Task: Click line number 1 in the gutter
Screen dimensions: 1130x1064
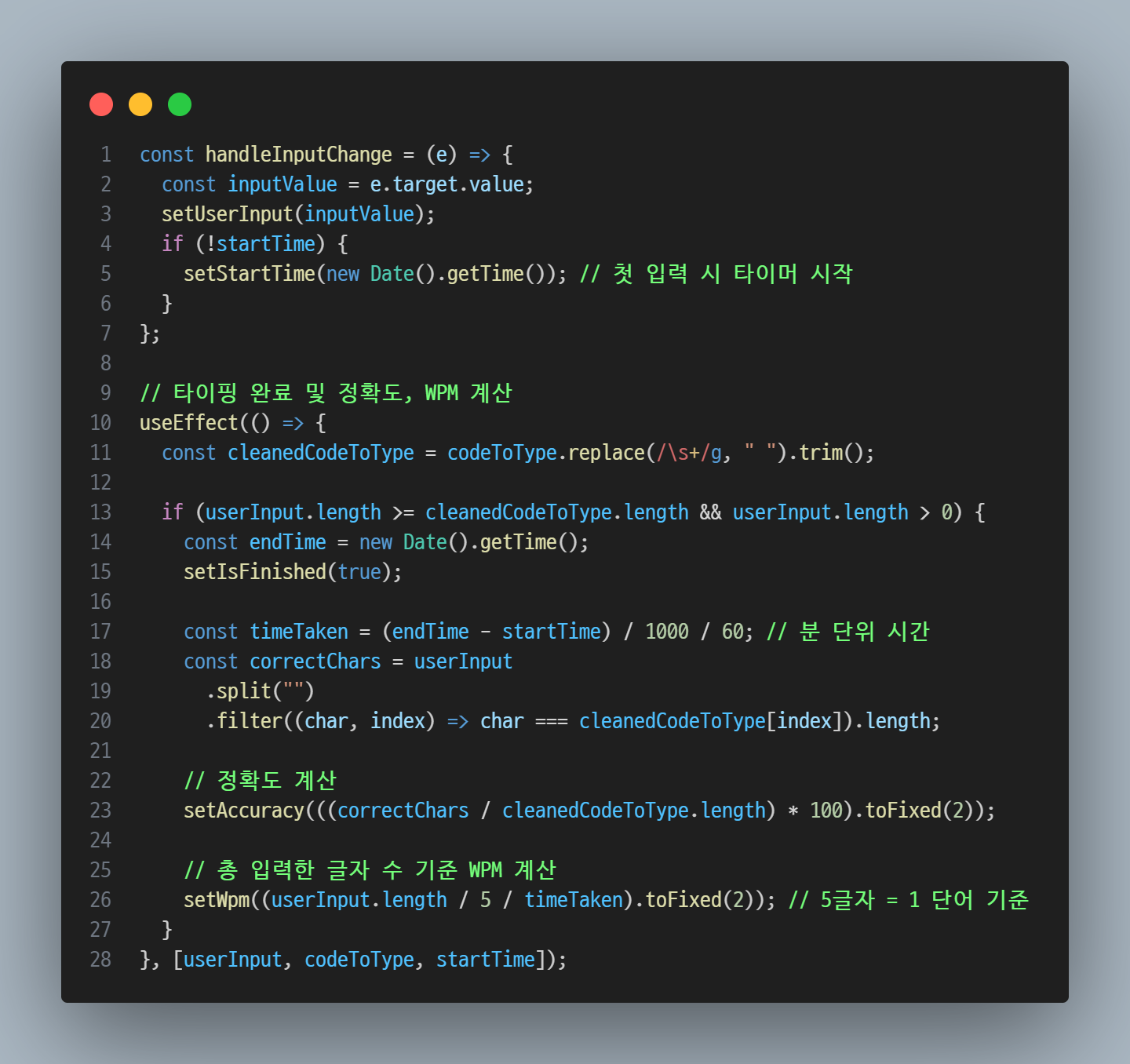Action: [x=106, y=155]
